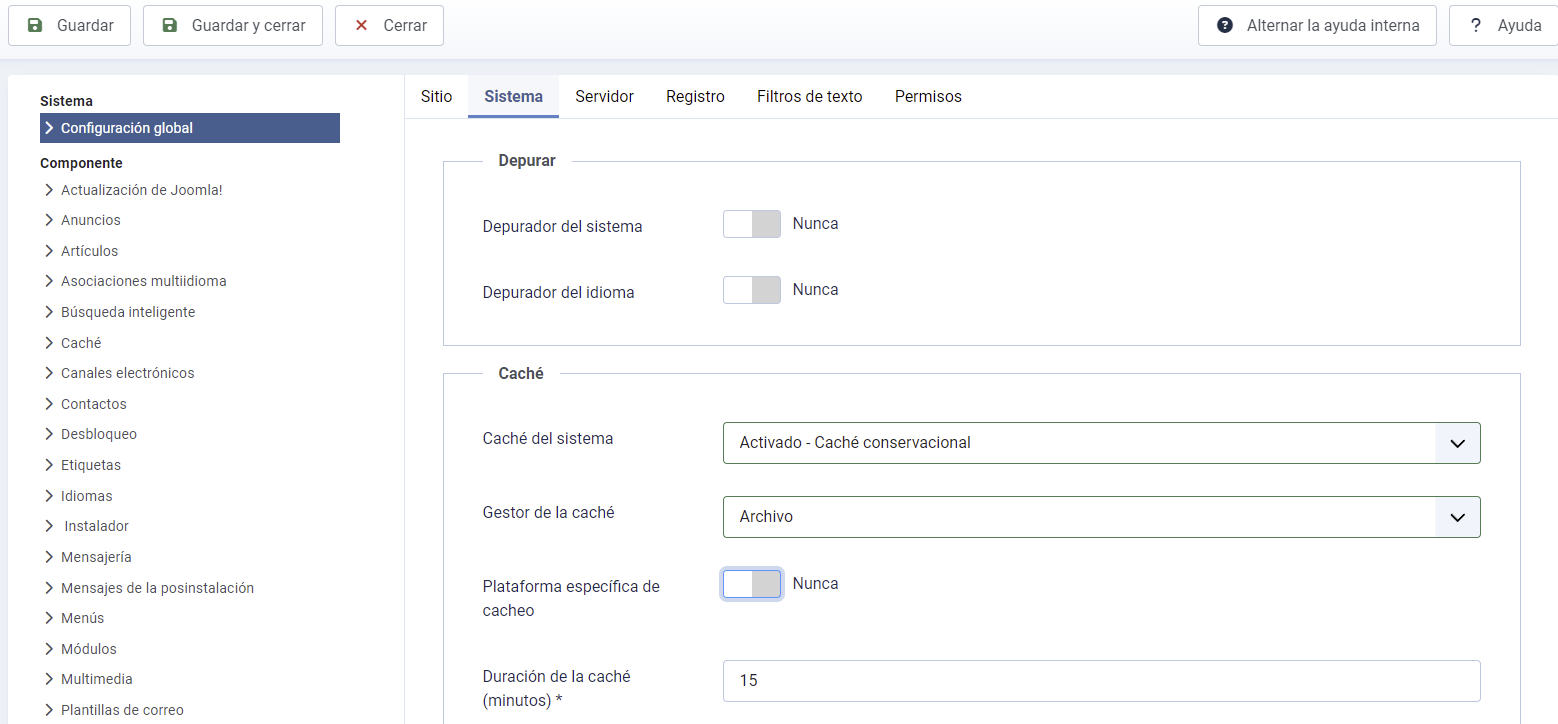This screenshot has width=1558, height=724.
Task: Toggle the Depurador del idioma switch
Action: coord(752,290)
